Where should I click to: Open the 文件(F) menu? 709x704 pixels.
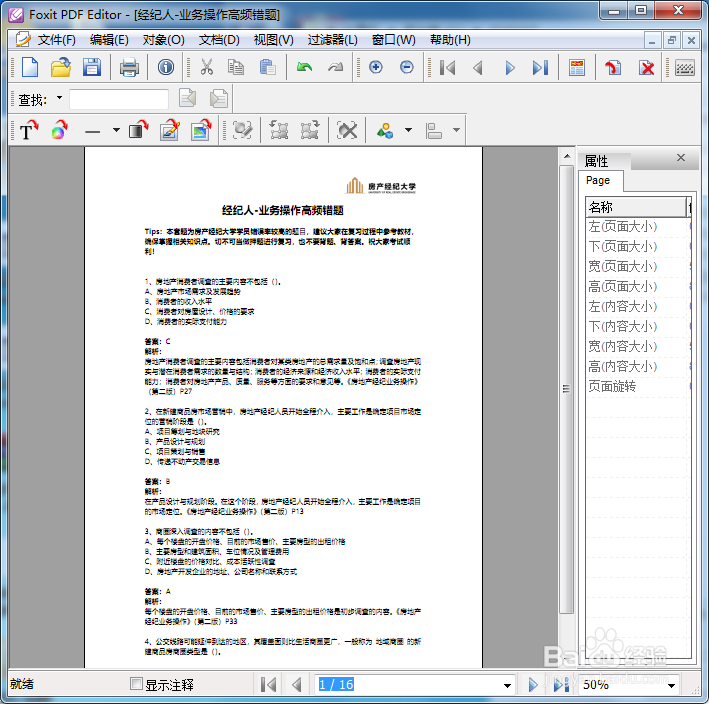[57, 40]
